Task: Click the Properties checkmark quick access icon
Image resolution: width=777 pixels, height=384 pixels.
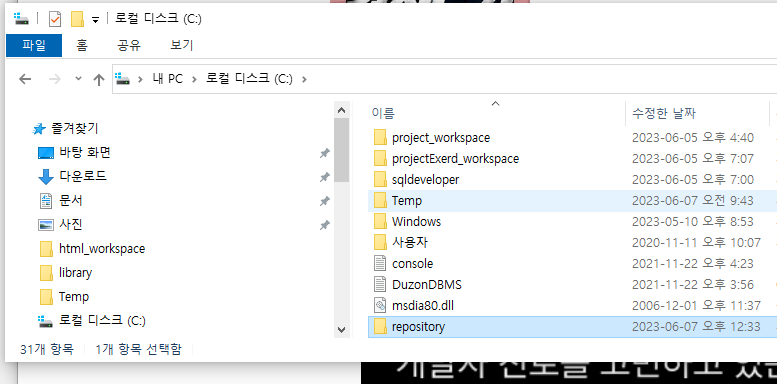Action: click(x=55, y=19)
